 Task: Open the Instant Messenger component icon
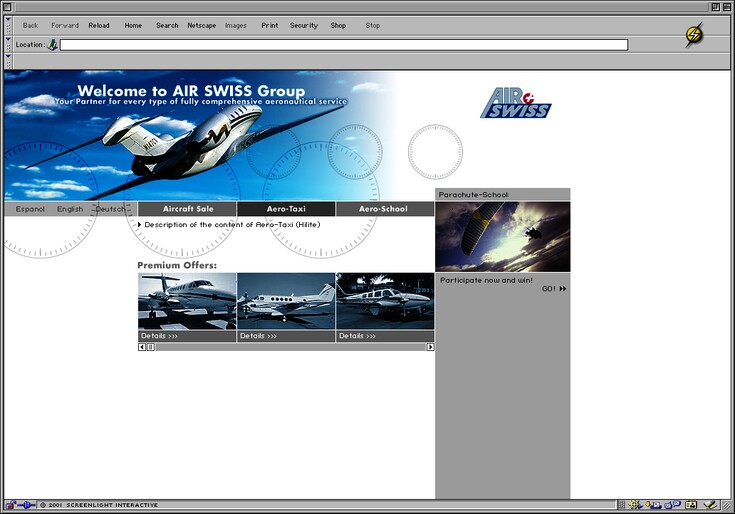coord(672,505)
